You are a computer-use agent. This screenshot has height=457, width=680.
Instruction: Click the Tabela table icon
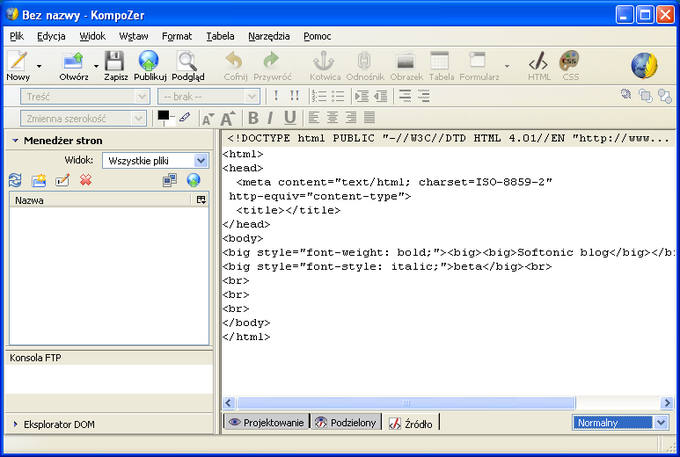[x=440, y=61]
